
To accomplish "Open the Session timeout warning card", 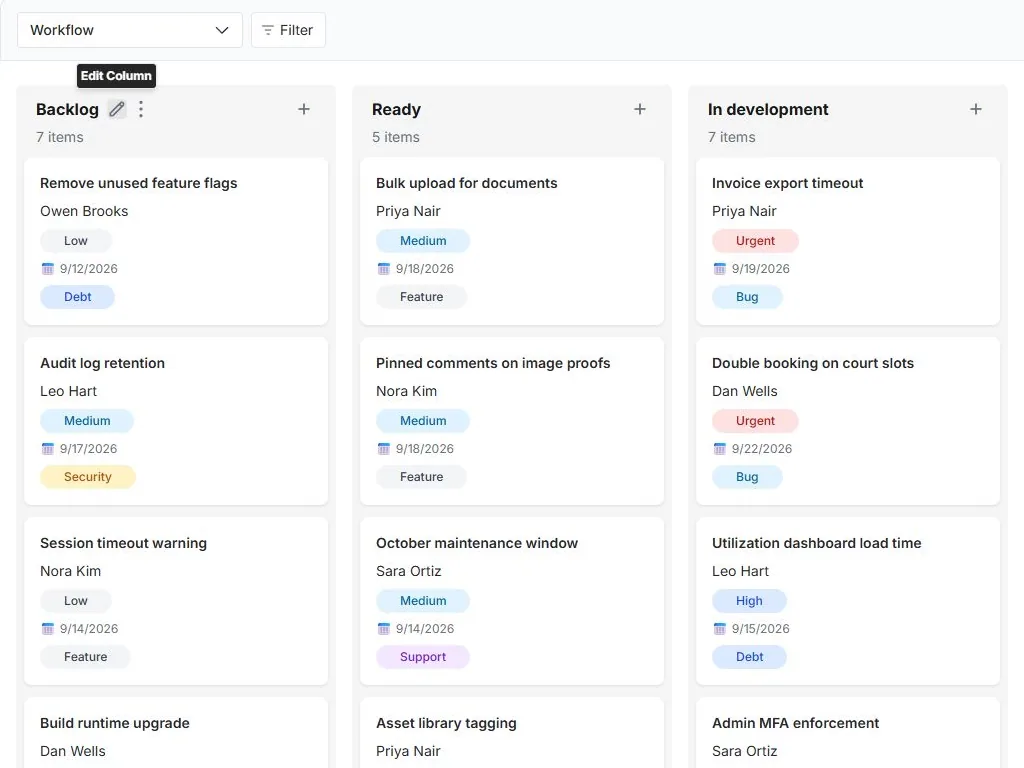I will pyautogui.click(x=176, y=601).
